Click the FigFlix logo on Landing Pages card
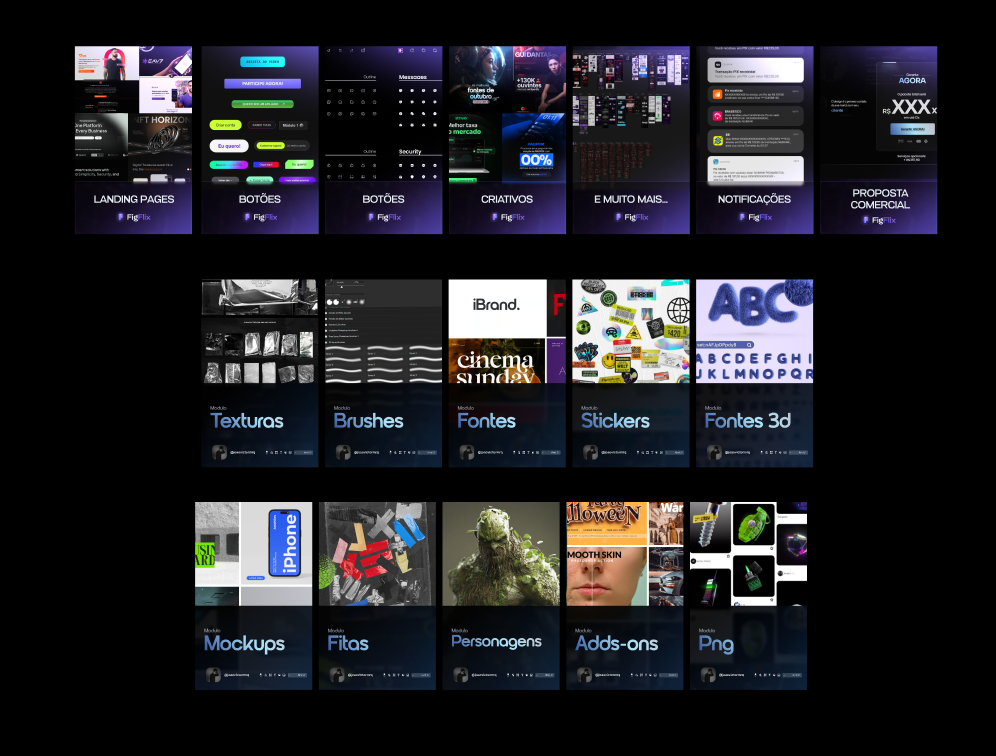The height and width of the screenshot is (756, 996). point(133,217)
